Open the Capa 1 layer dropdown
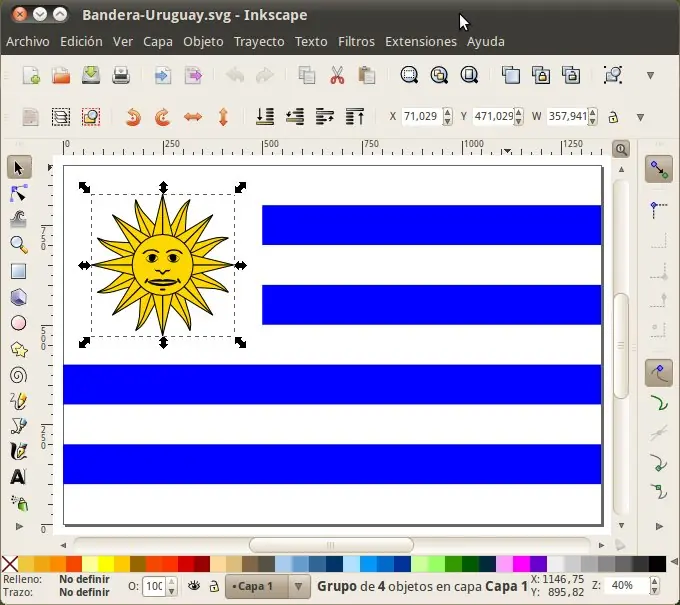The height and width of the screenshot is (605, 680). (298, 586)
